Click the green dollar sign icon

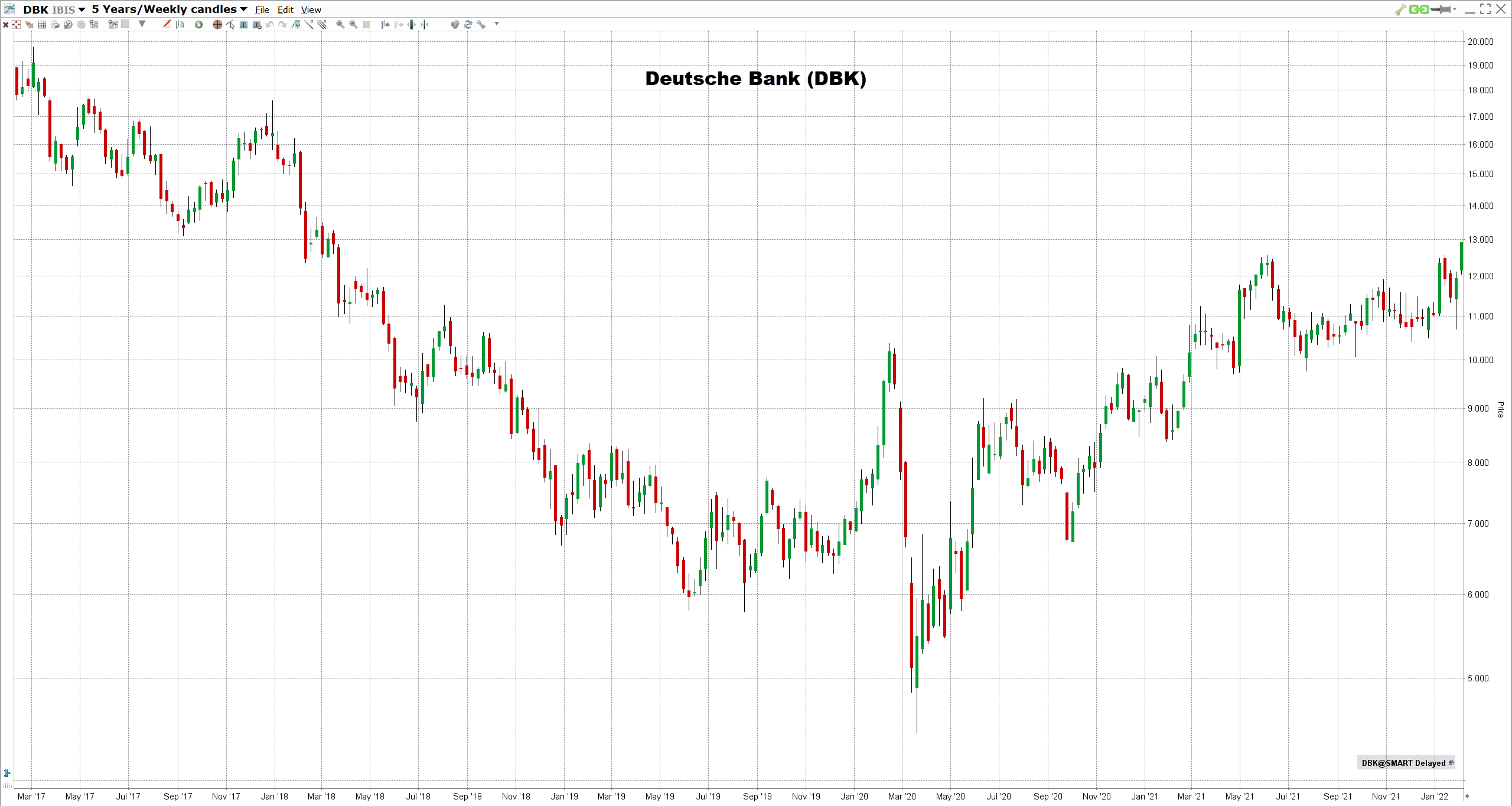198,24
